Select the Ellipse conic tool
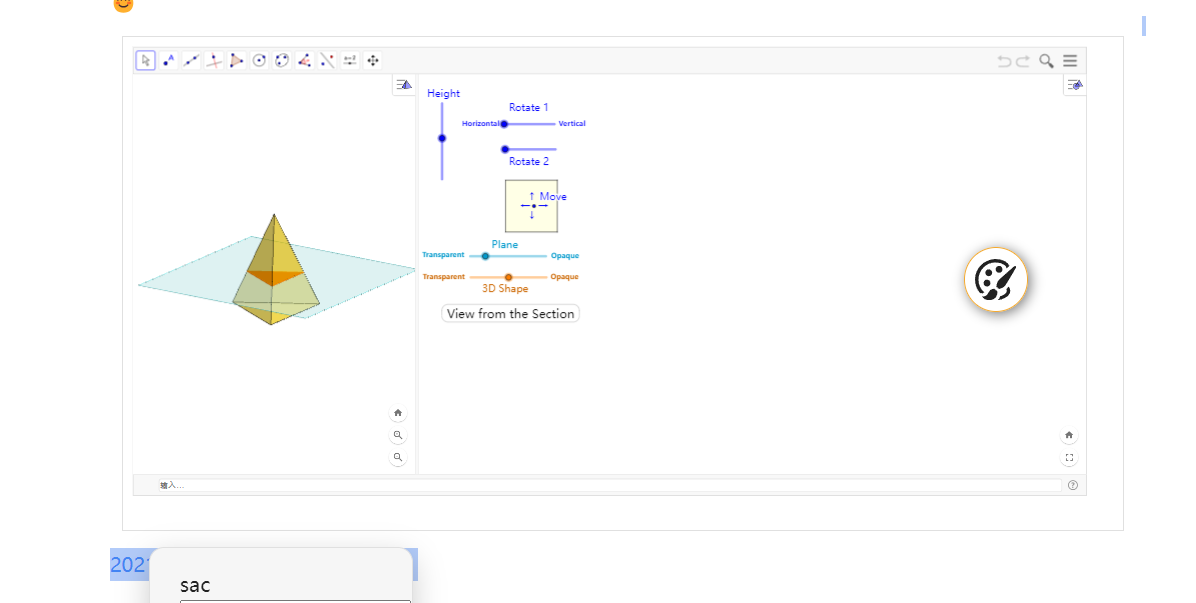Screen dimensions: 1196x603 coord(282,60)
